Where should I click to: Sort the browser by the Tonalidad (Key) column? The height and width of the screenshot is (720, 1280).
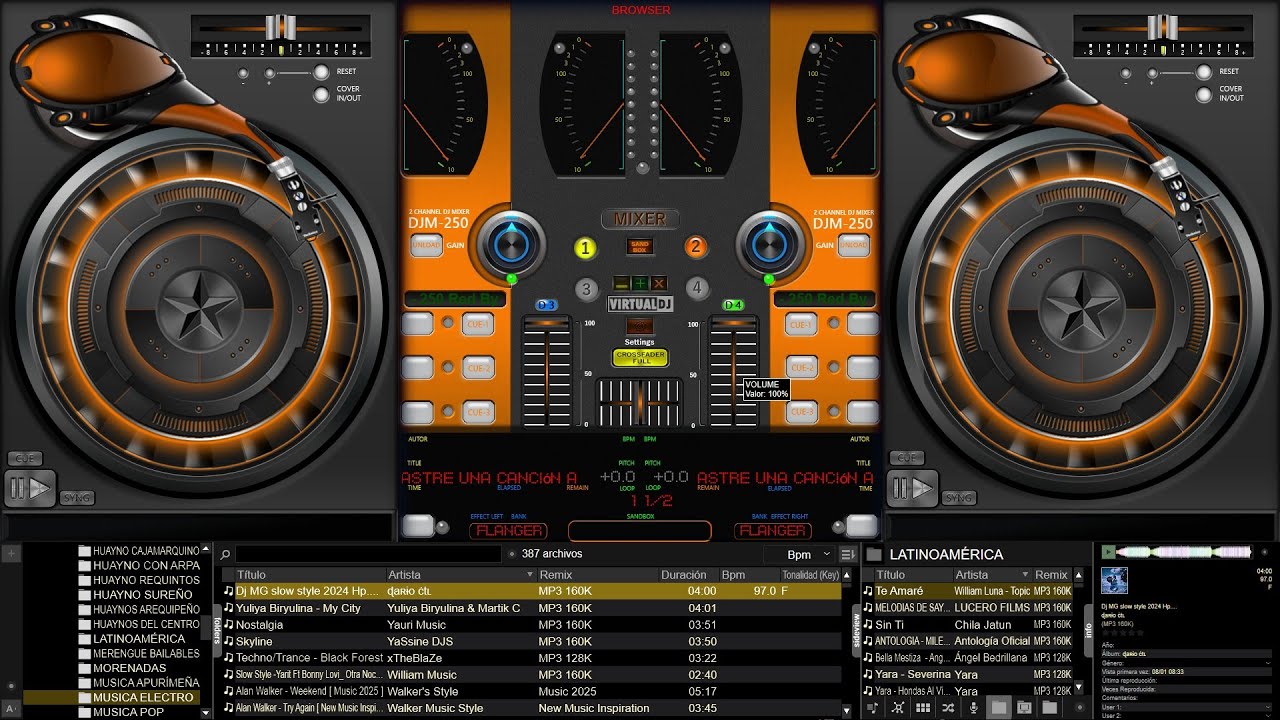810,575
